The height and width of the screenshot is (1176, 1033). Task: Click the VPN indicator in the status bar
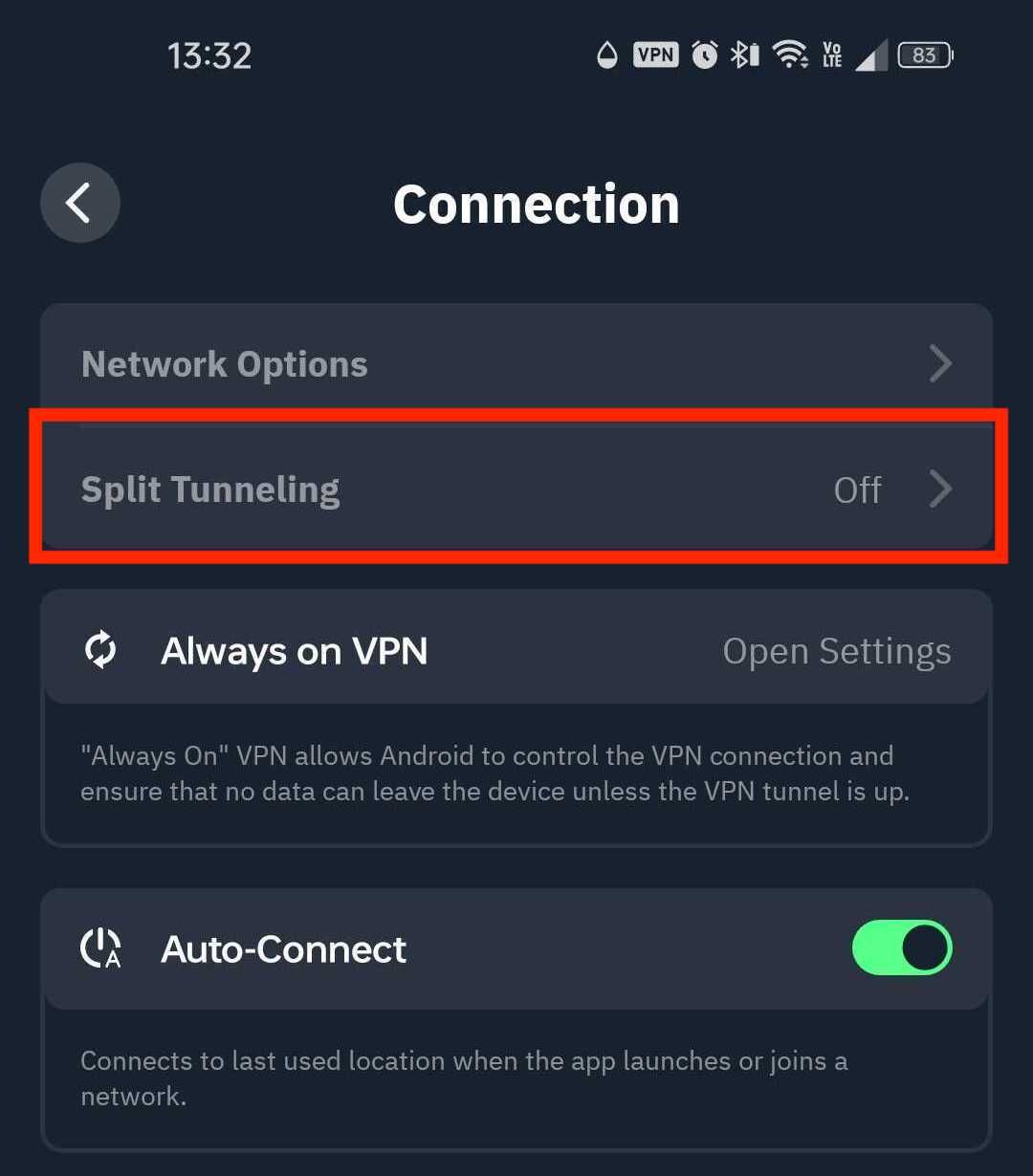point(654,54)
